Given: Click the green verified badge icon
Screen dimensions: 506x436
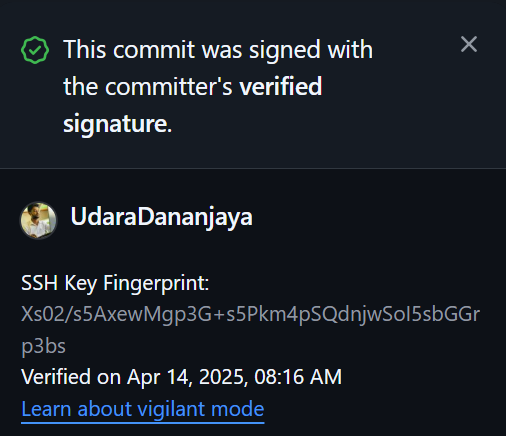Looking at the screenshot, I should point(35,50).
